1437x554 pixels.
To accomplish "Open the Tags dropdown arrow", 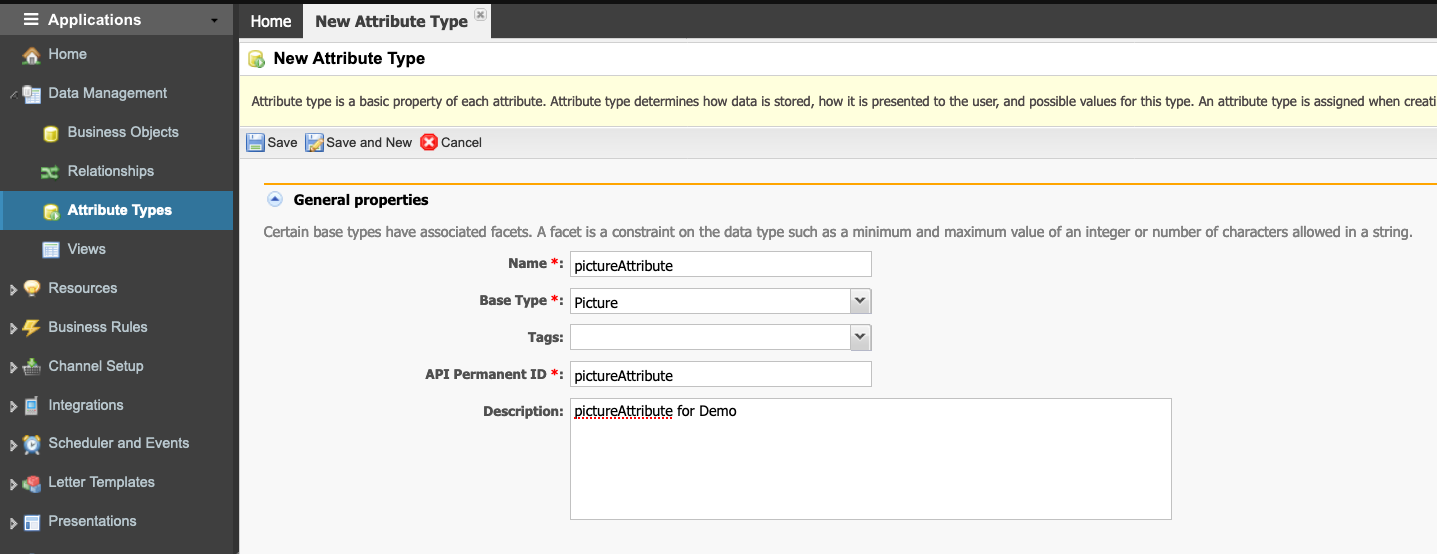I will 860,338.
